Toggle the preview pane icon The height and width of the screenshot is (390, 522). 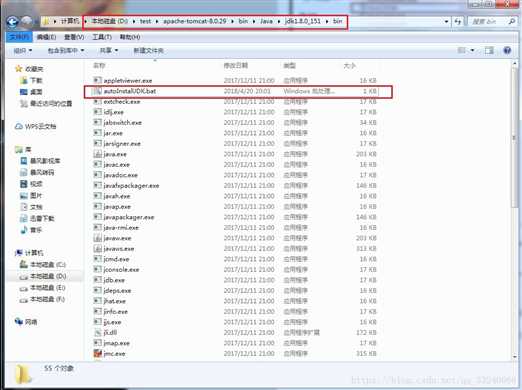(x=489, y=50)
